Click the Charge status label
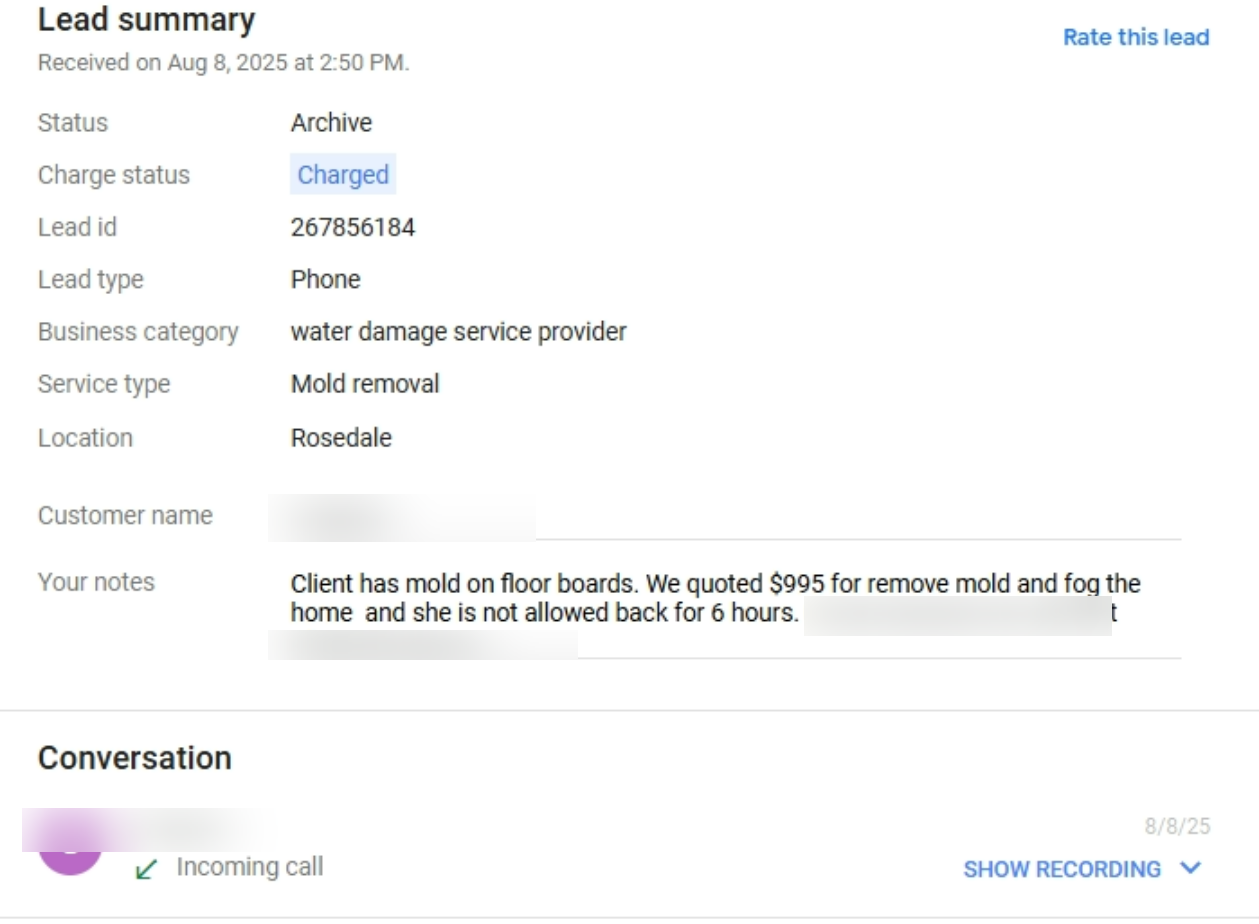 (x=113, y=175)
